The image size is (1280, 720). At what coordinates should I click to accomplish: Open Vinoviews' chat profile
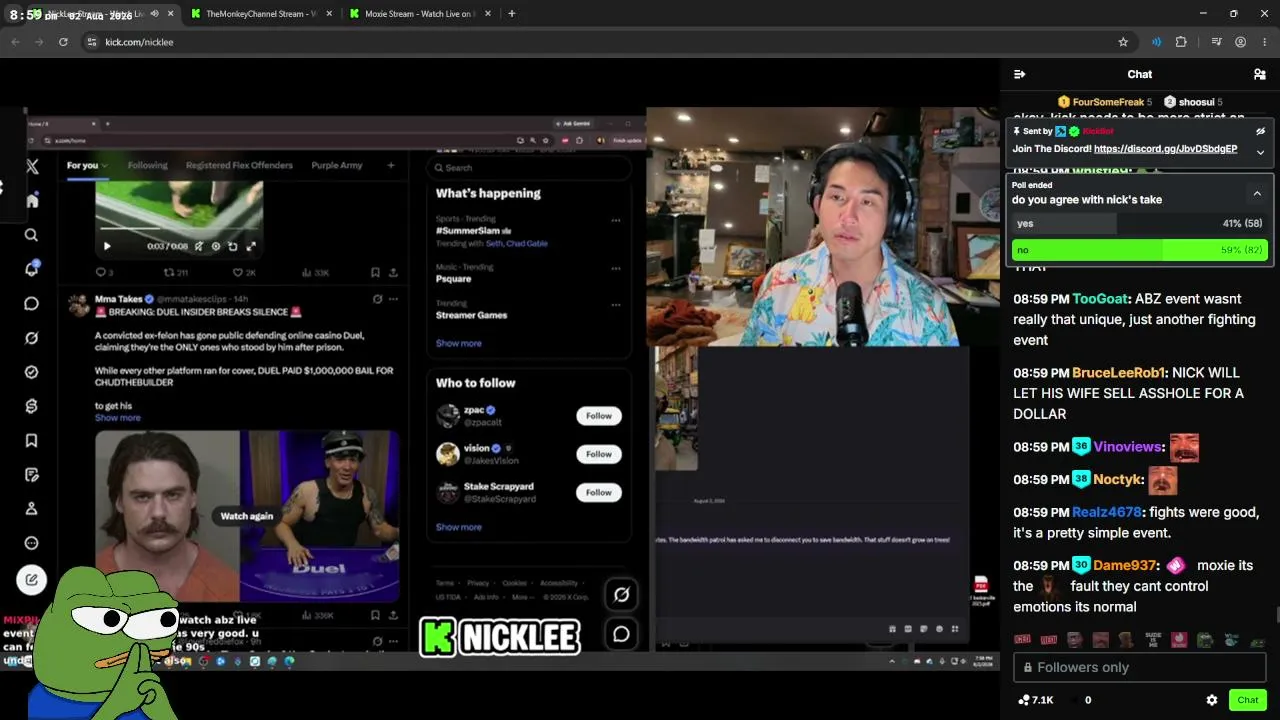point(1128,447)
